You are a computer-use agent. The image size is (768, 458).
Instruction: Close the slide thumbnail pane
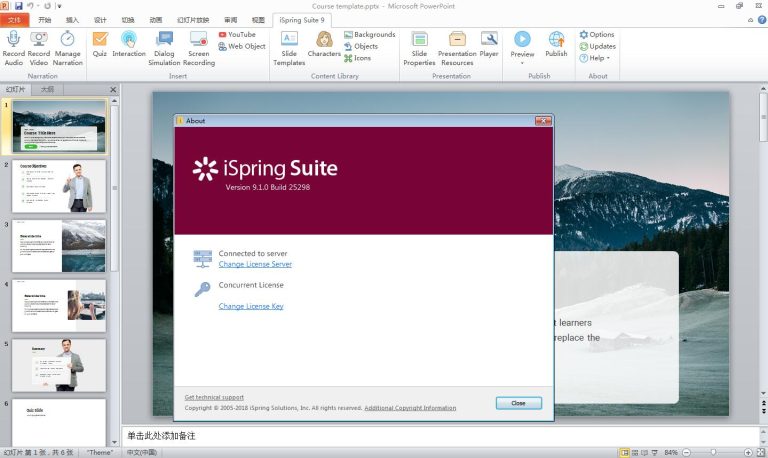click(113, 90)
